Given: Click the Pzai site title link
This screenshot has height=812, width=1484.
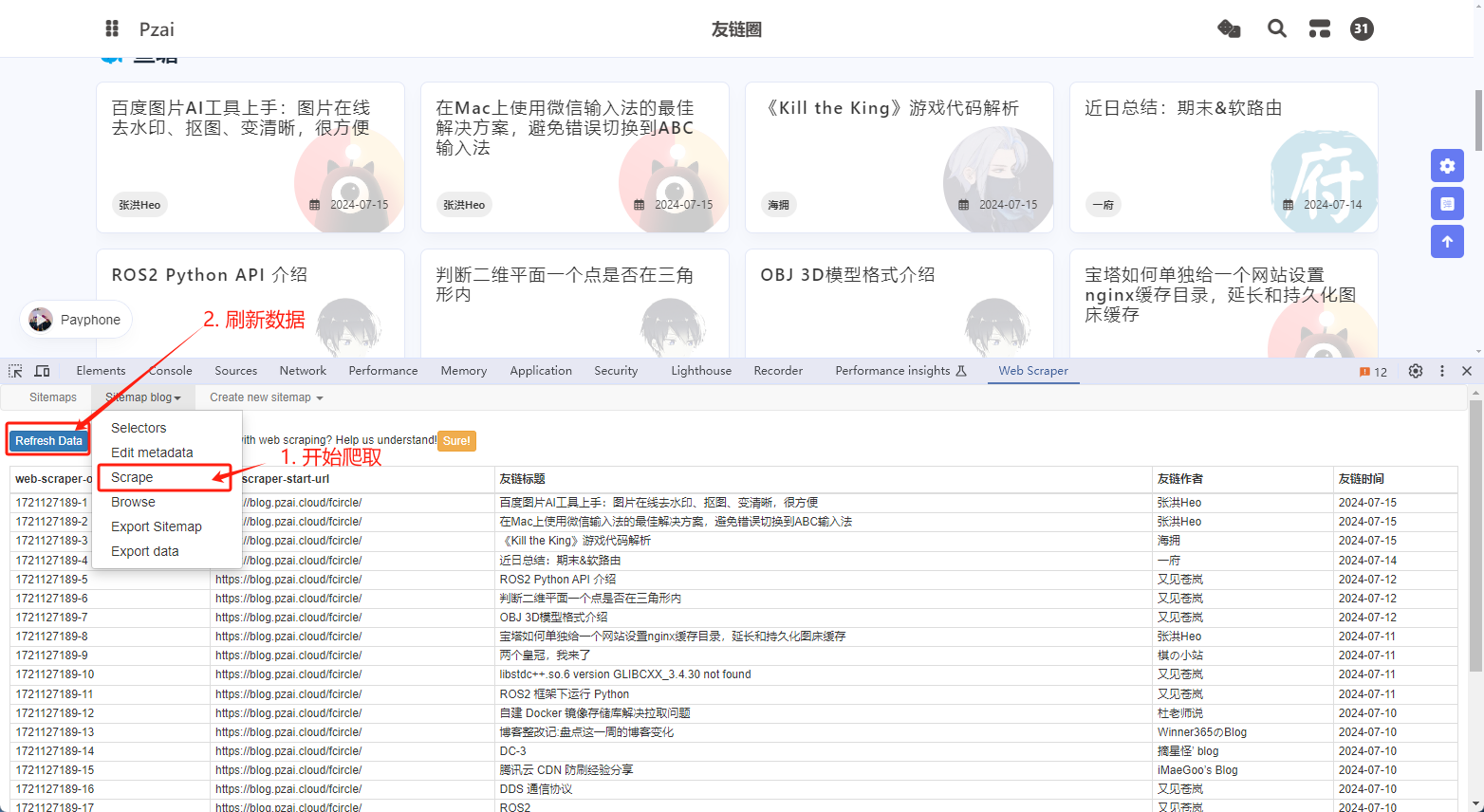Looking at the screenshot, I should pos(157,29).
